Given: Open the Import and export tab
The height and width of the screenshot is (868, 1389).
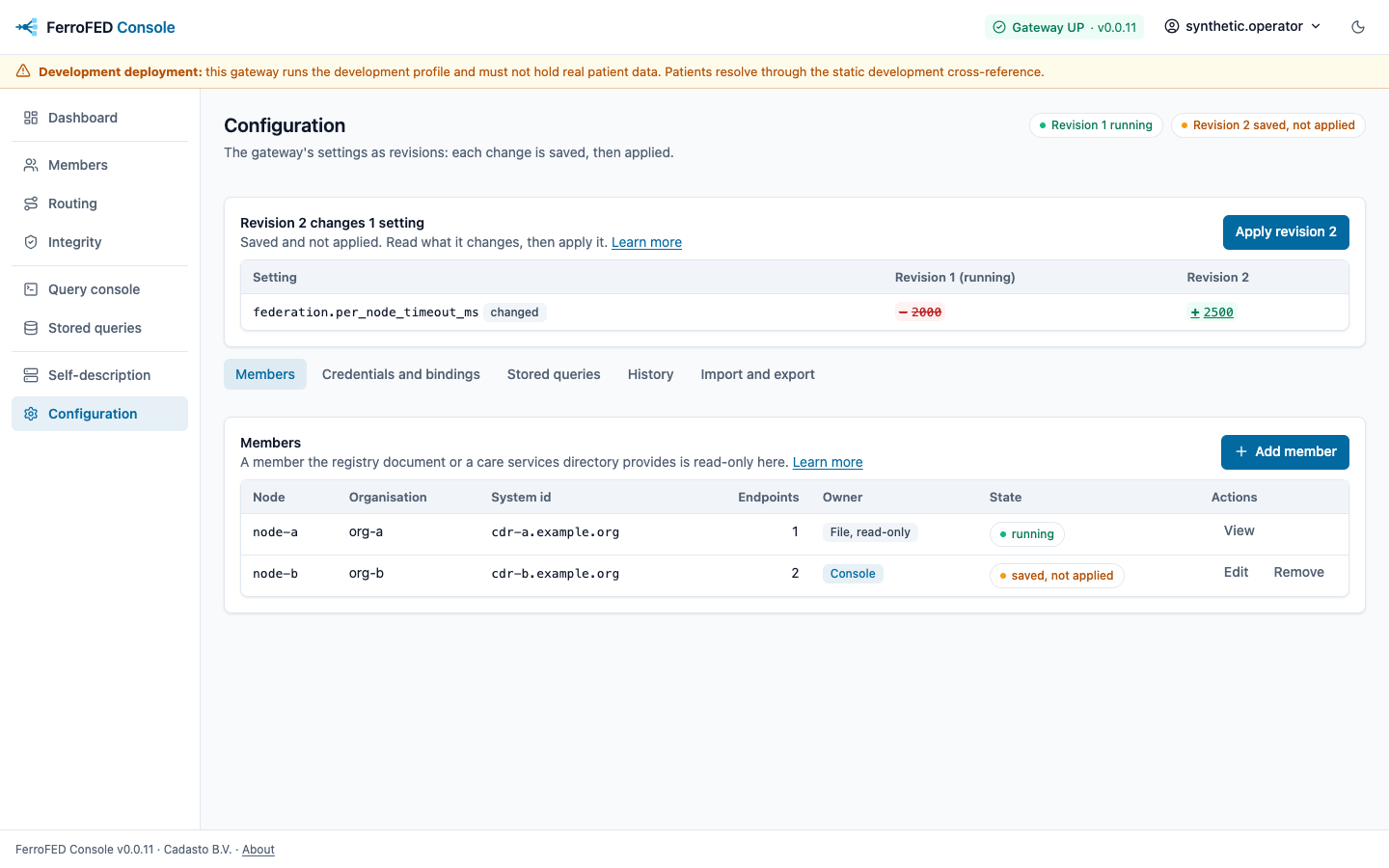Looking at the screenshot, I should (x=758, y=374).
